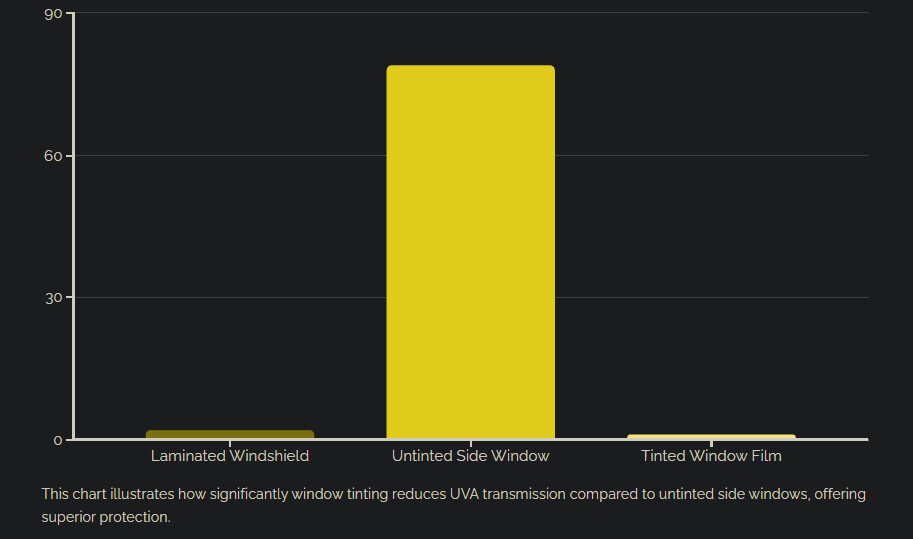This screenshot has width=913, height=539.
Task: Click the y-axis tick mark beside 60
Action: pos(70,156)
